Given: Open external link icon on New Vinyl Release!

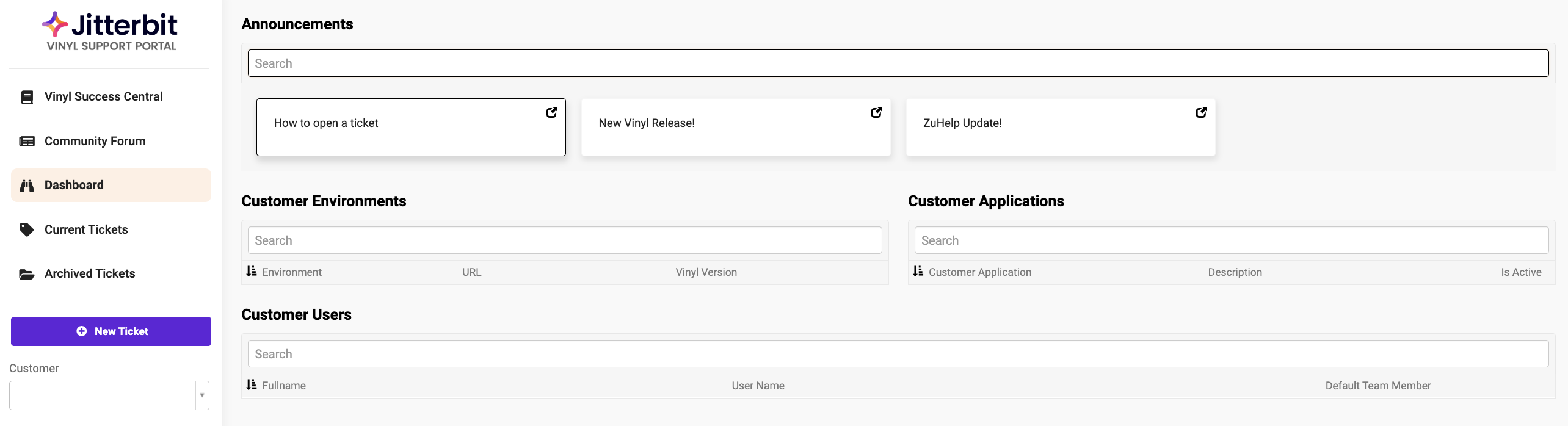Looking at the screenshot, I should 876,112.
